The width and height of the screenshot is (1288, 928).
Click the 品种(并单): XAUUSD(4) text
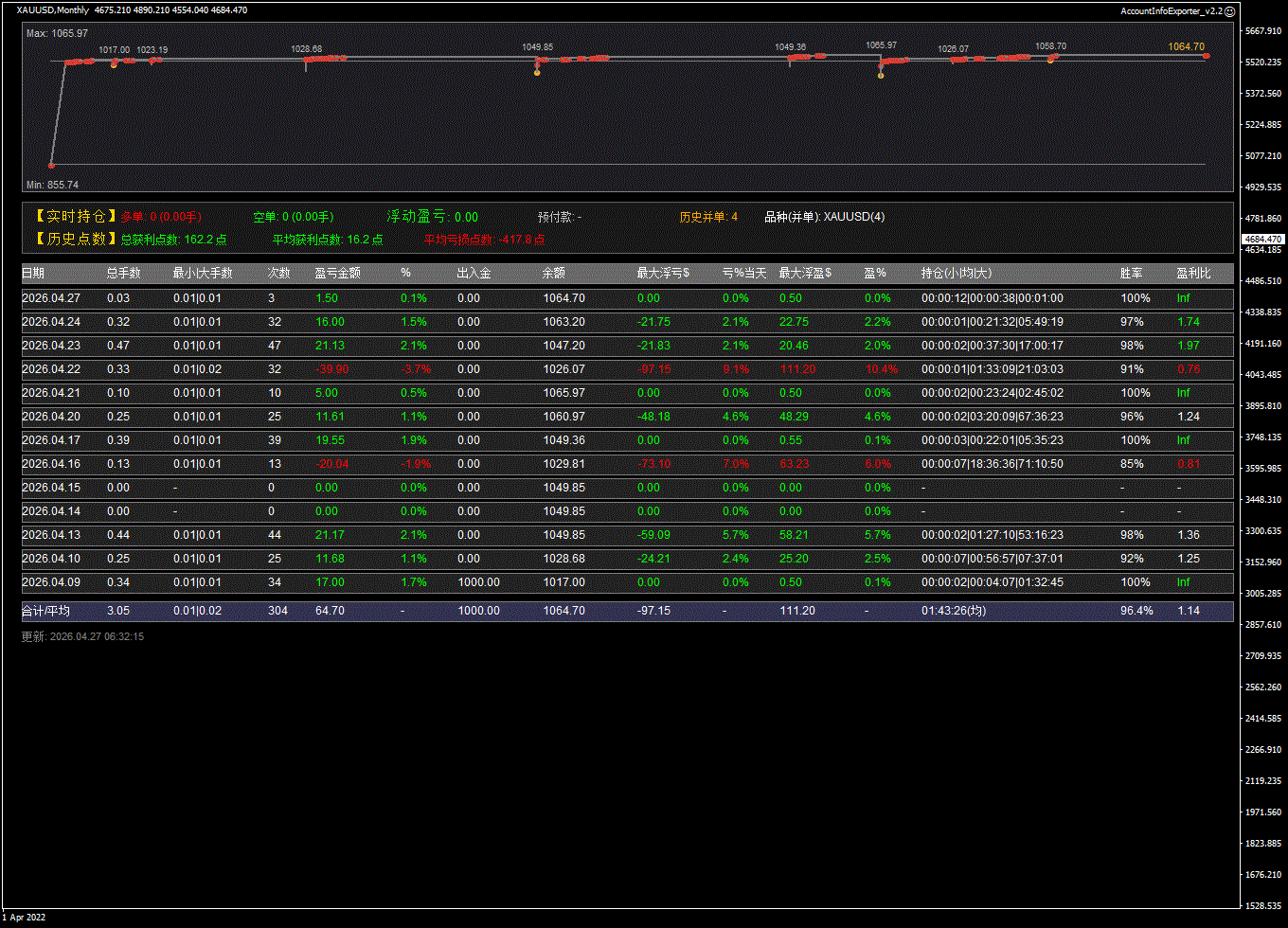point(825,217)
